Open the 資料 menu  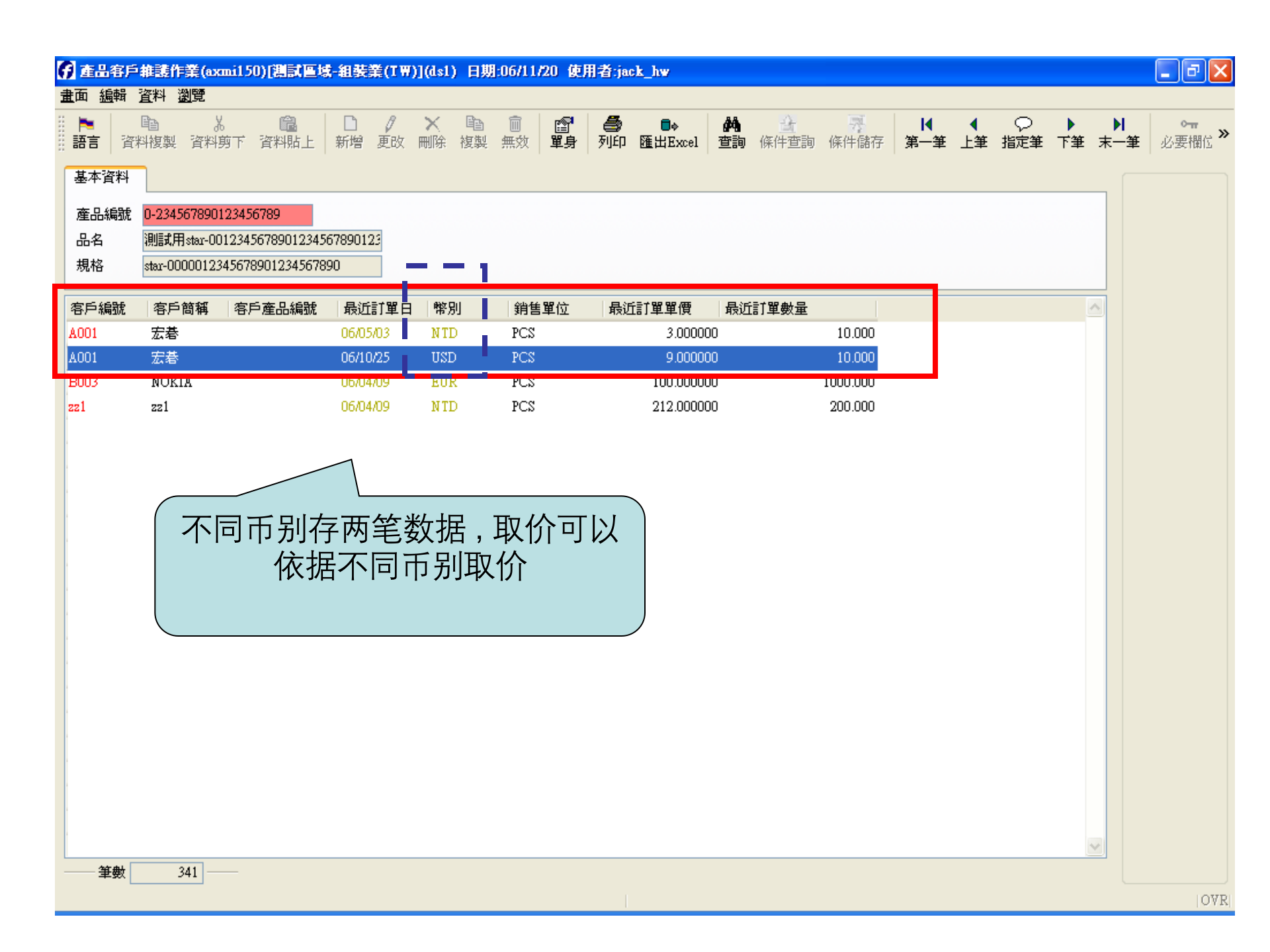click(x=151, y=96)
